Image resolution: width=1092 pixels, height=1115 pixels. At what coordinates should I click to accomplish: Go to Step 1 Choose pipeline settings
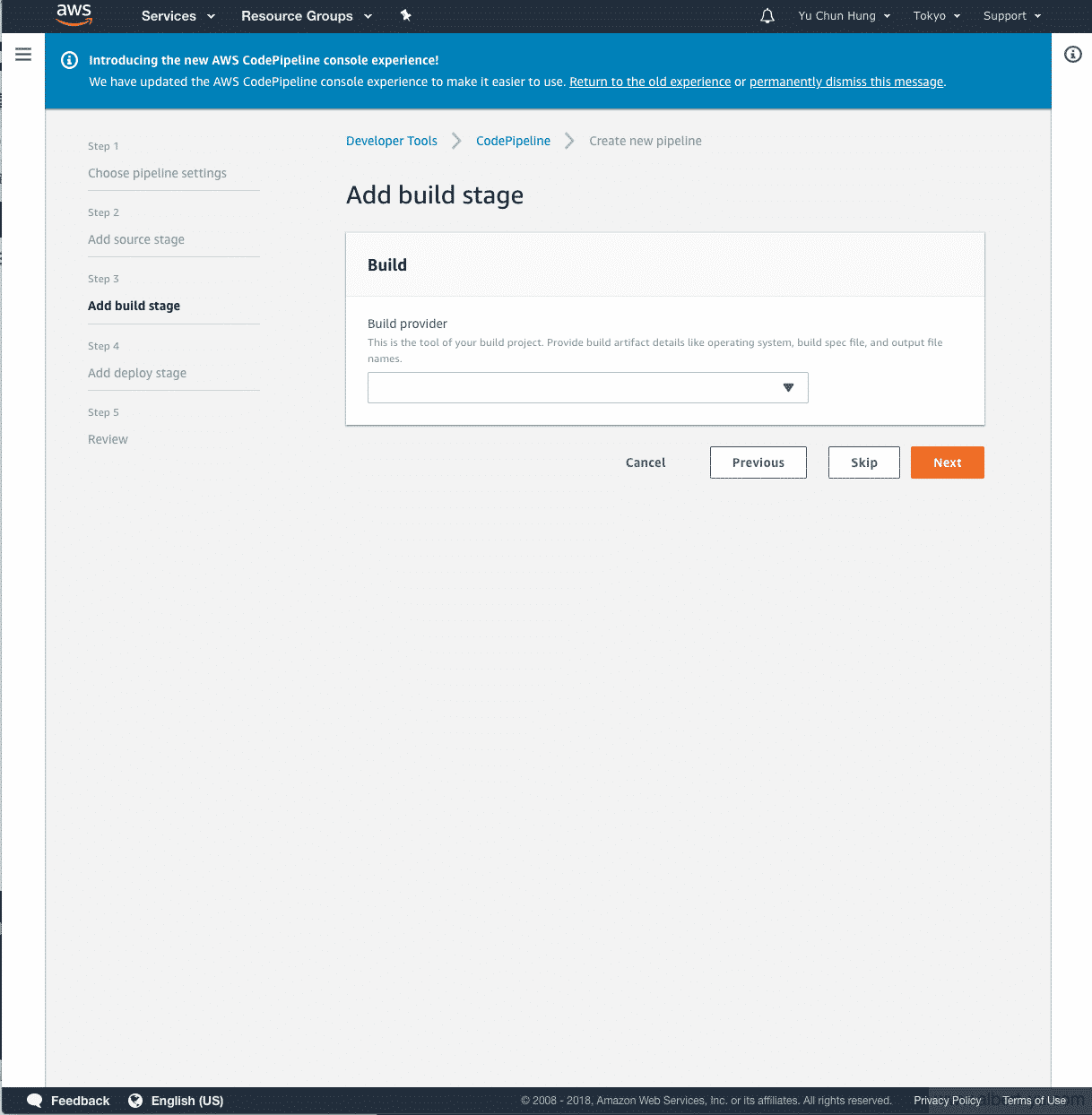pos(157,173)
